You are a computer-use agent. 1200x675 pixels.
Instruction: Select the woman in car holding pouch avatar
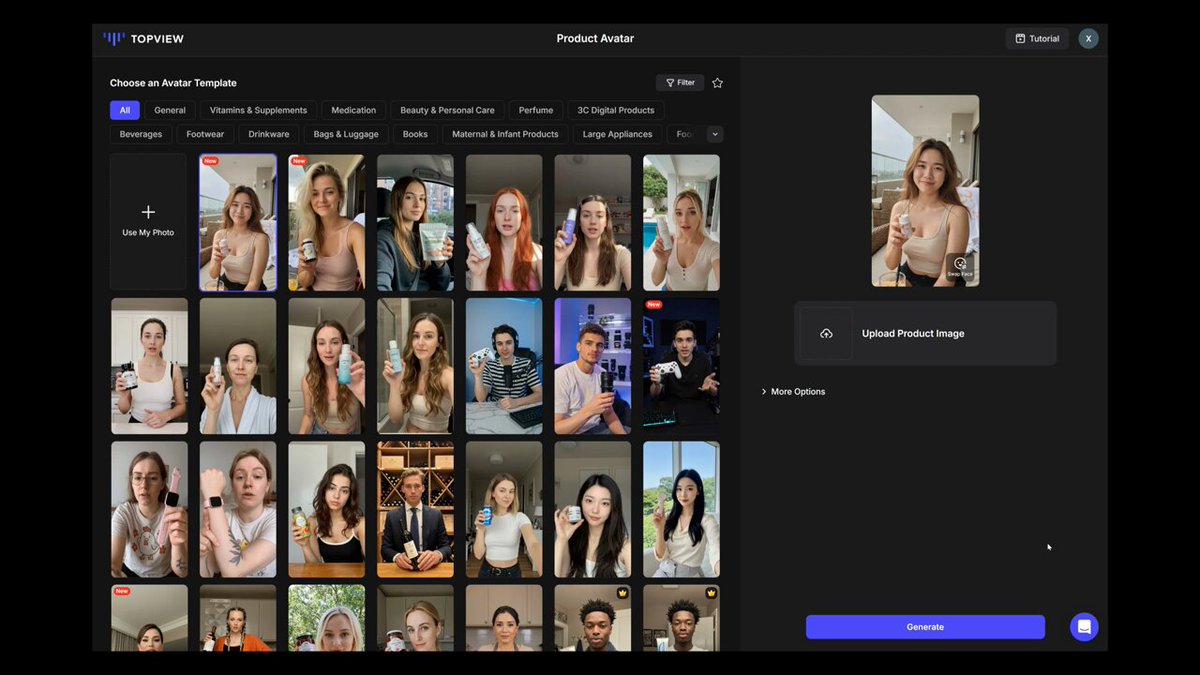point(415,222)
